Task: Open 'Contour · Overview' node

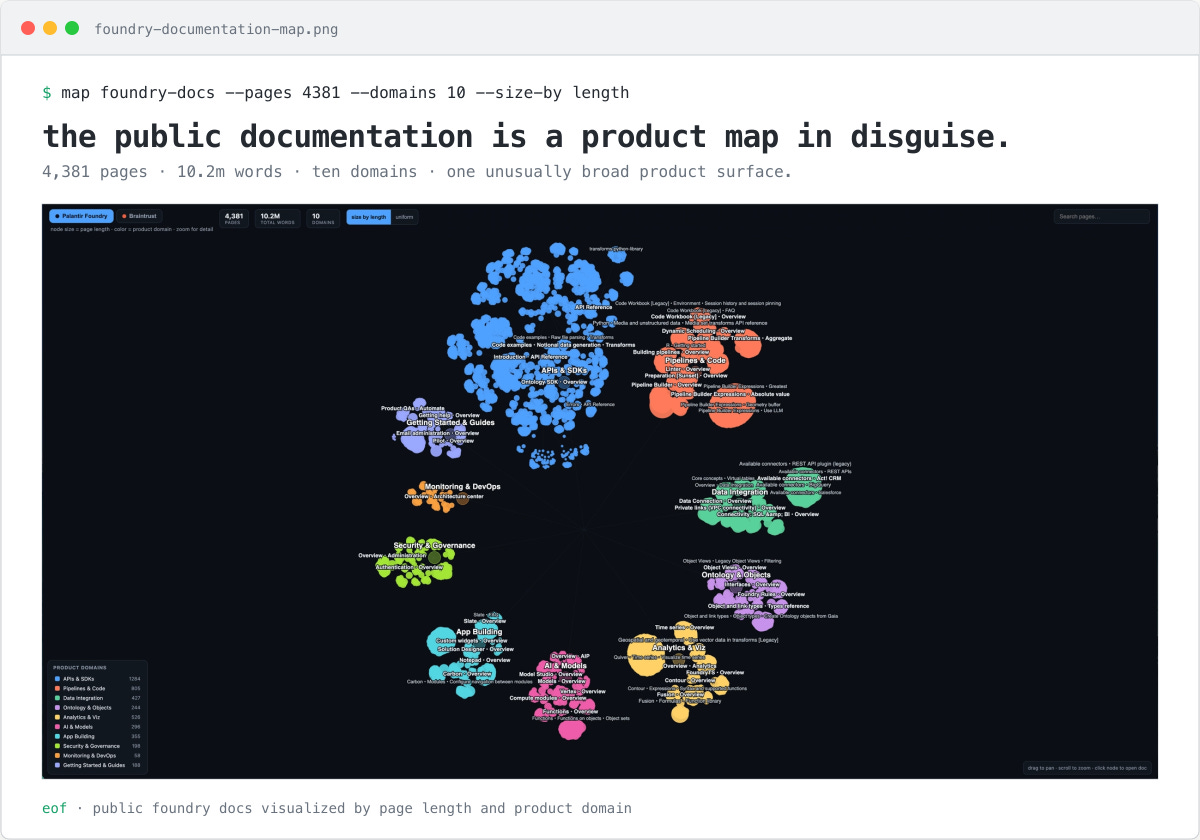Action: (690, 681)
